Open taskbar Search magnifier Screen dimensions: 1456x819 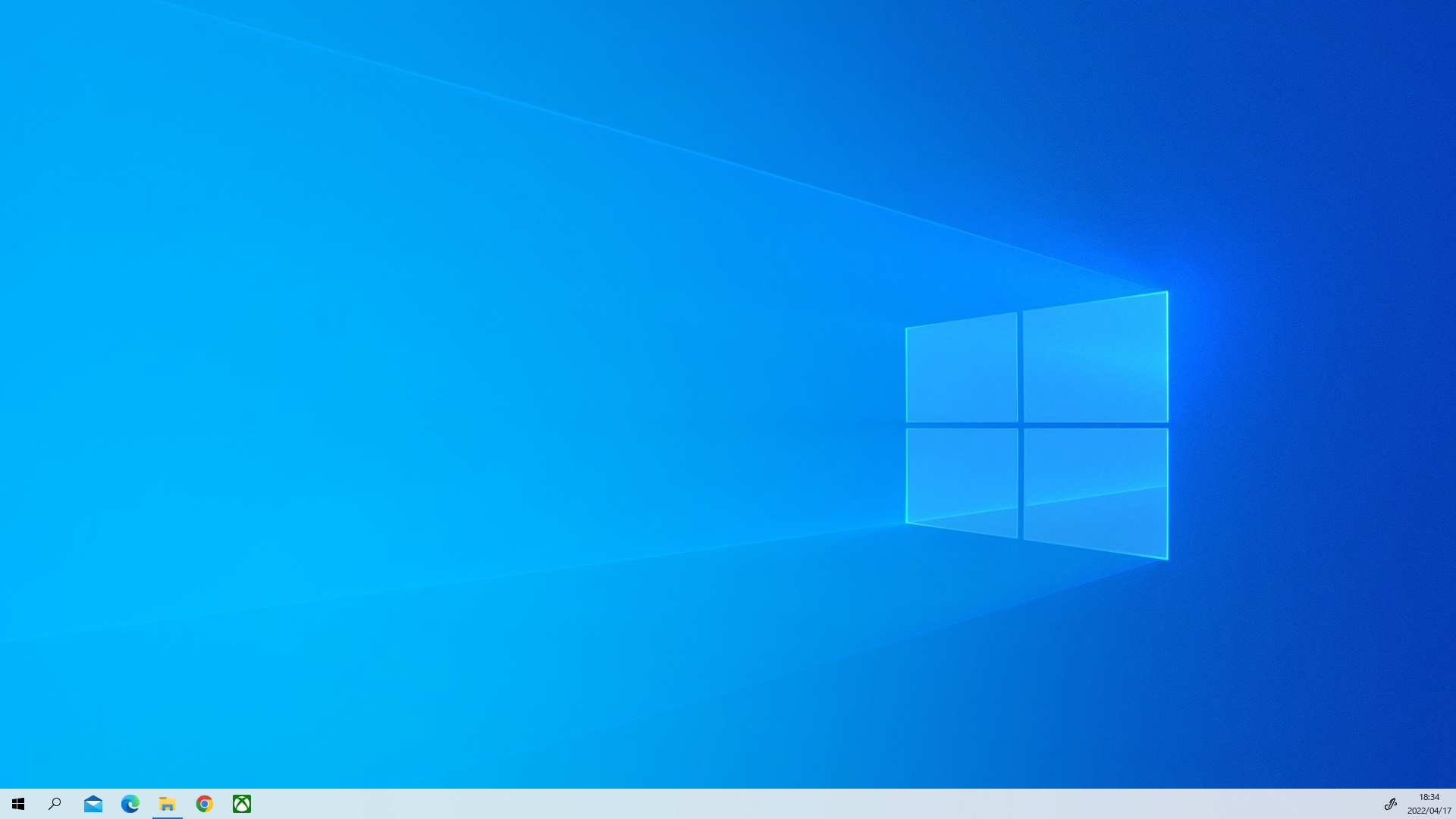(55, 804)
